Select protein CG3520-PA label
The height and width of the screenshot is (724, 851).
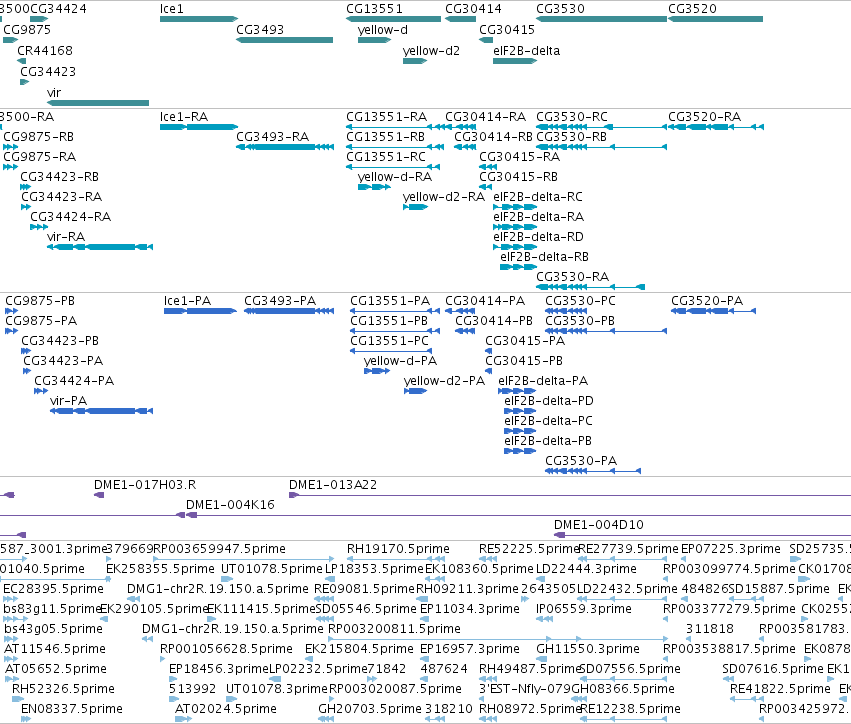click(x=707, y=301)
